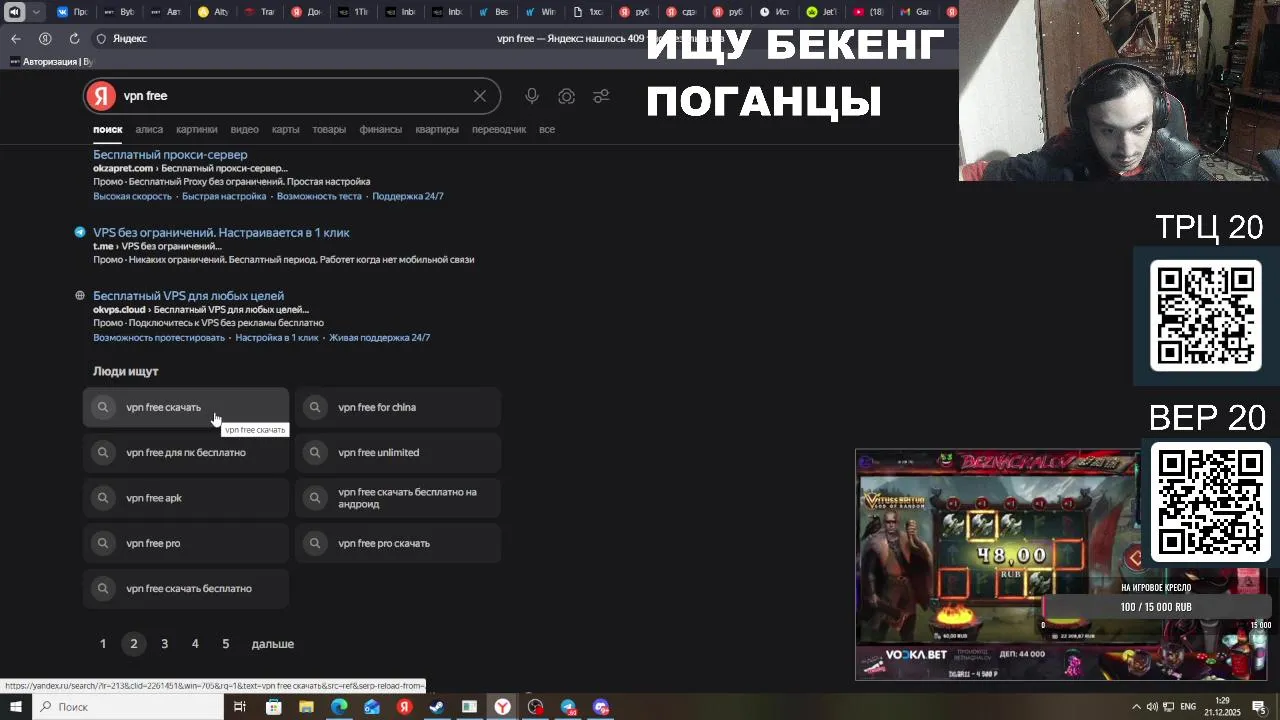Viewport: 1280px width, 720px height.
Task: Click the sound indicator on the tab bar
Action: 14,12
